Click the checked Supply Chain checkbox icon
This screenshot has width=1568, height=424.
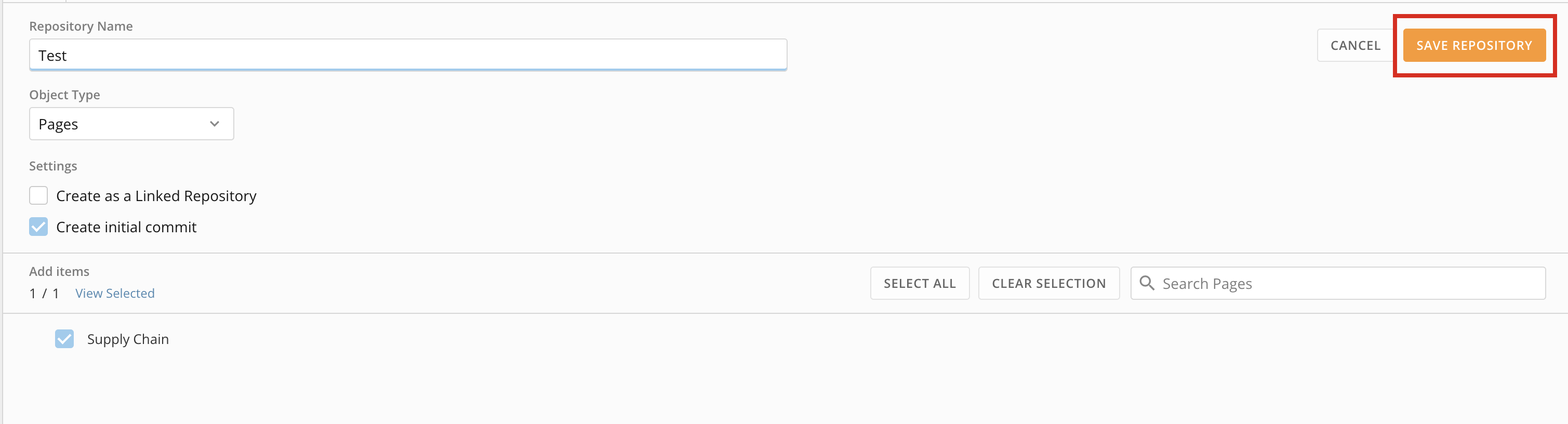pos(64,339)
